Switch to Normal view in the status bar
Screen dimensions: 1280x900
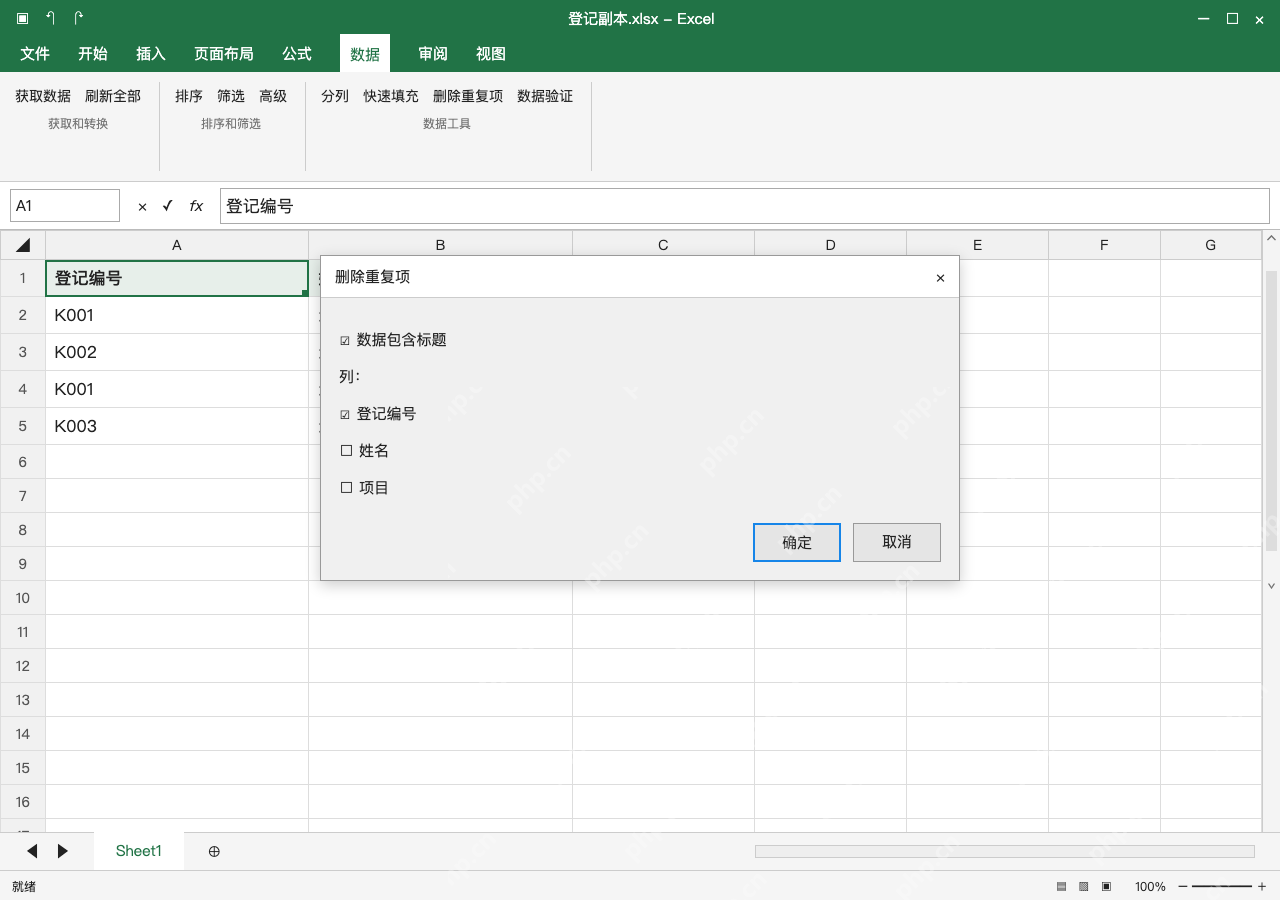coord(1061,887)
